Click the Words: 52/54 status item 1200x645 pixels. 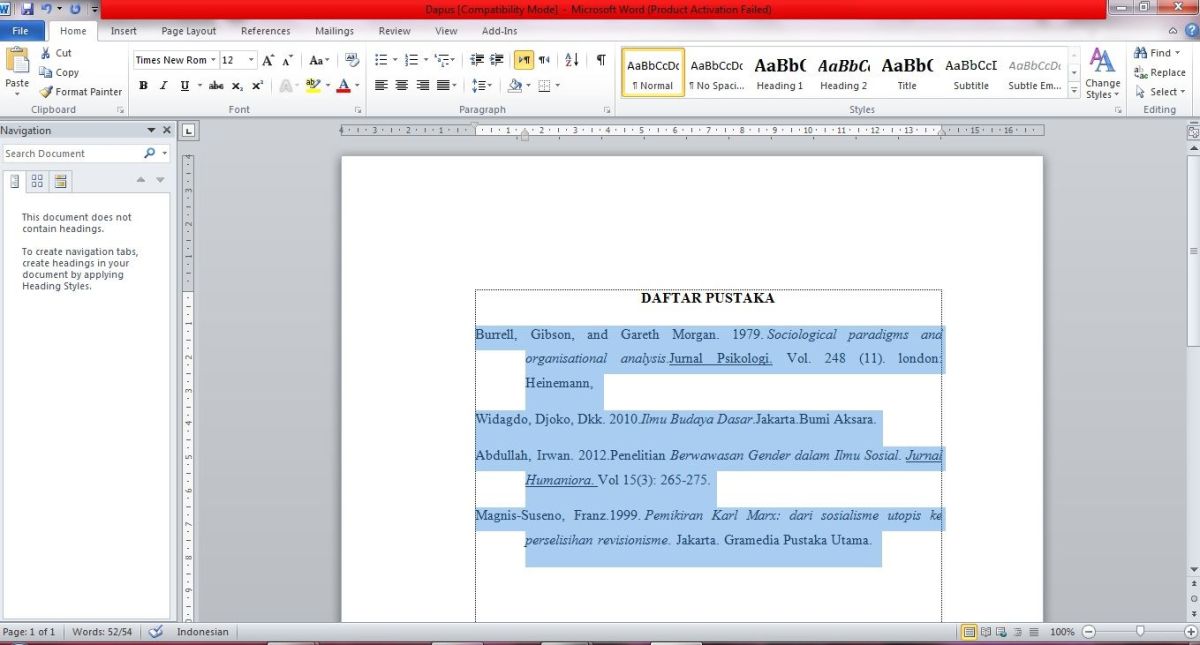tap(101, 632)
